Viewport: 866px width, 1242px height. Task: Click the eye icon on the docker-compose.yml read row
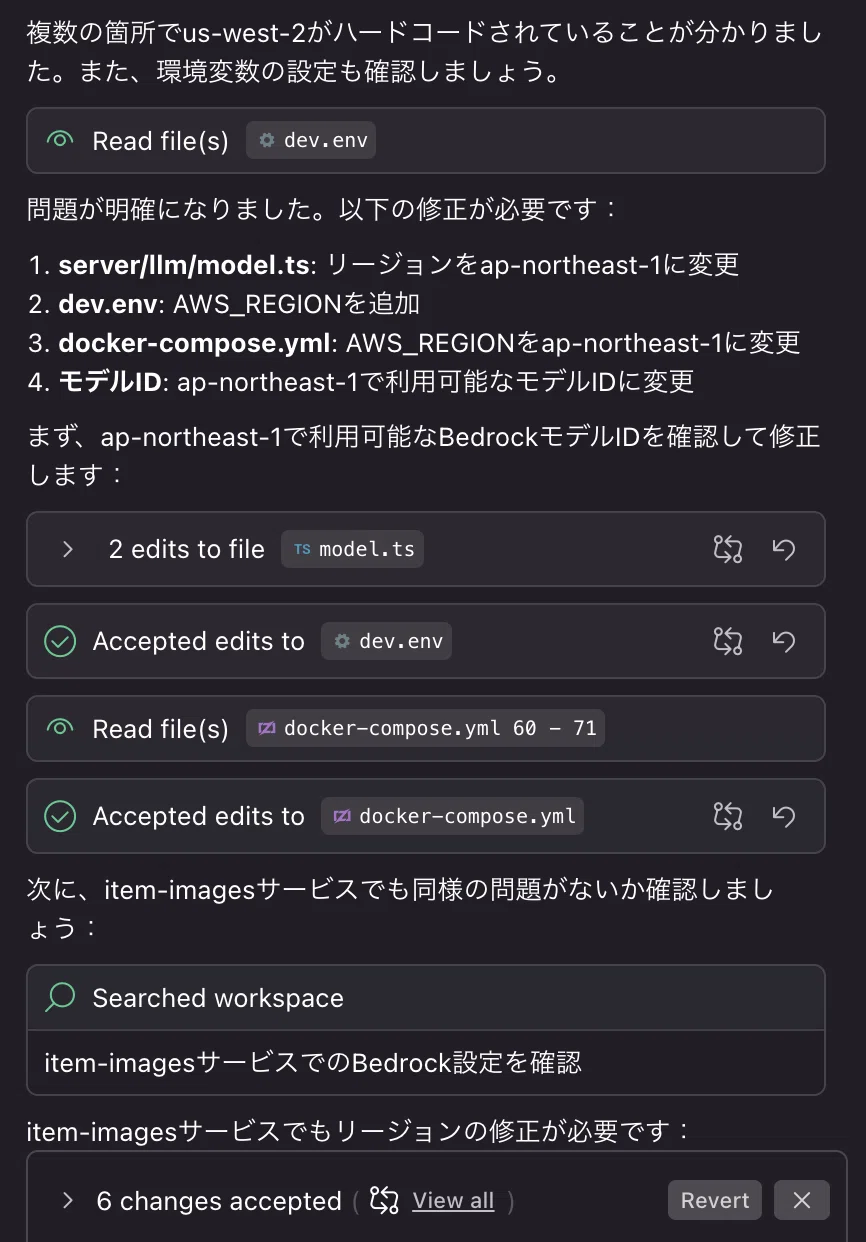pos(60,728)
